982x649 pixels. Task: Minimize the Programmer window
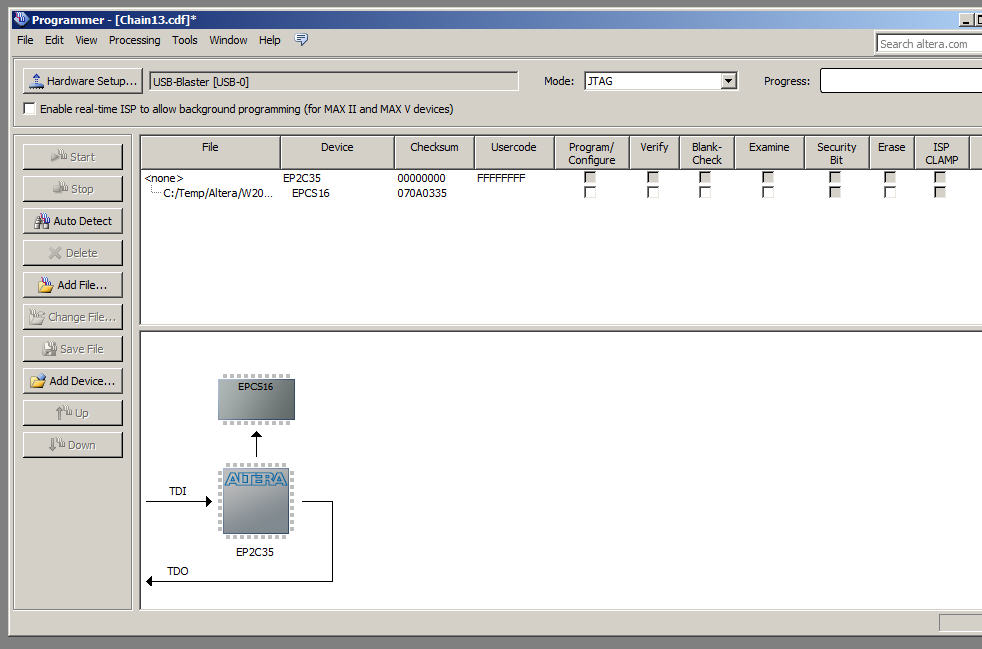[965, 20]
